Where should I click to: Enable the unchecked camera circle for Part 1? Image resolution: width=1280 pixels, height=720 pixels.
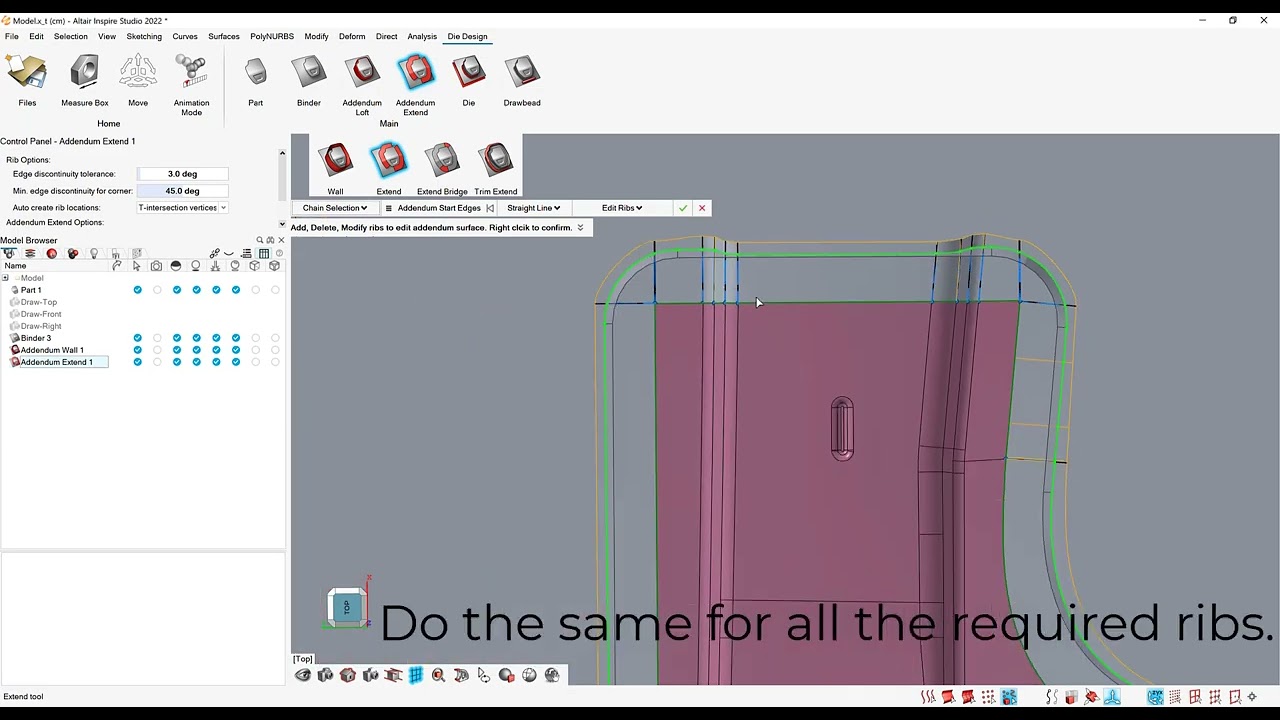pyautogui.click(x=157, y=290)
